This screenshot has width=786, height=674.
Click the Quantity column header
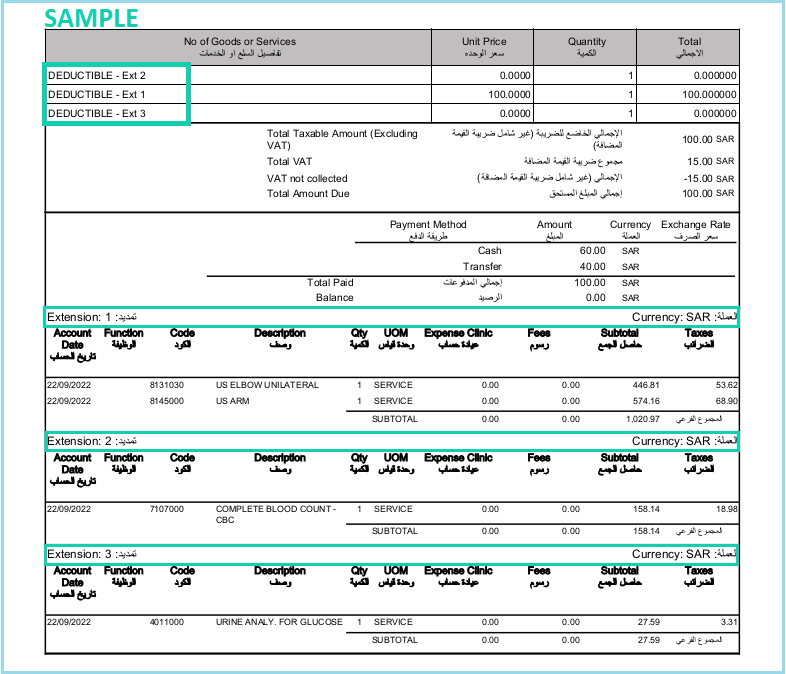[586, 47]
